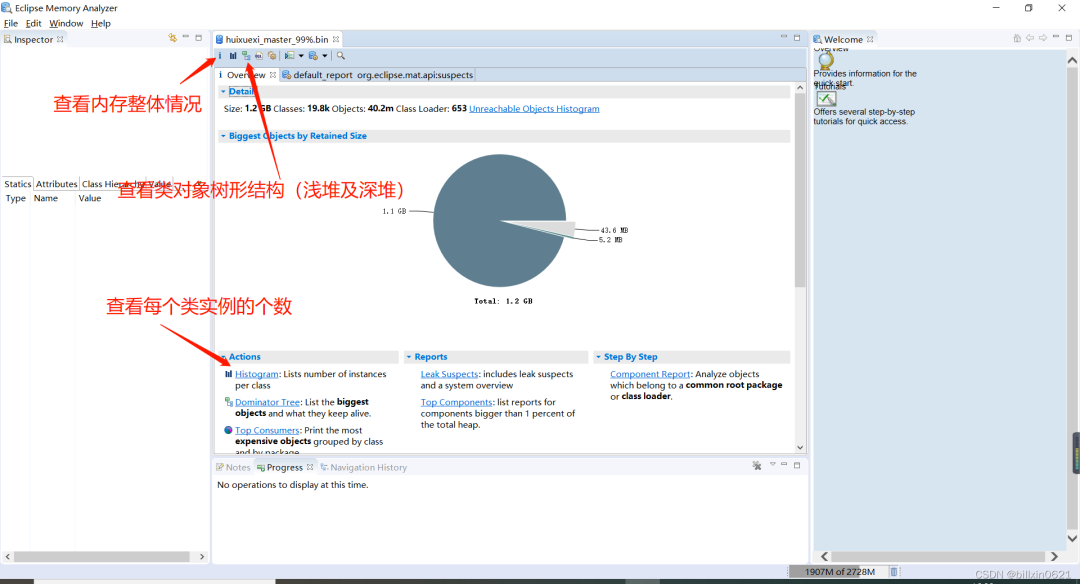Click the heap status 1907M of 2728M
This screenshot has width=1080, height=584.
[839, 572]
